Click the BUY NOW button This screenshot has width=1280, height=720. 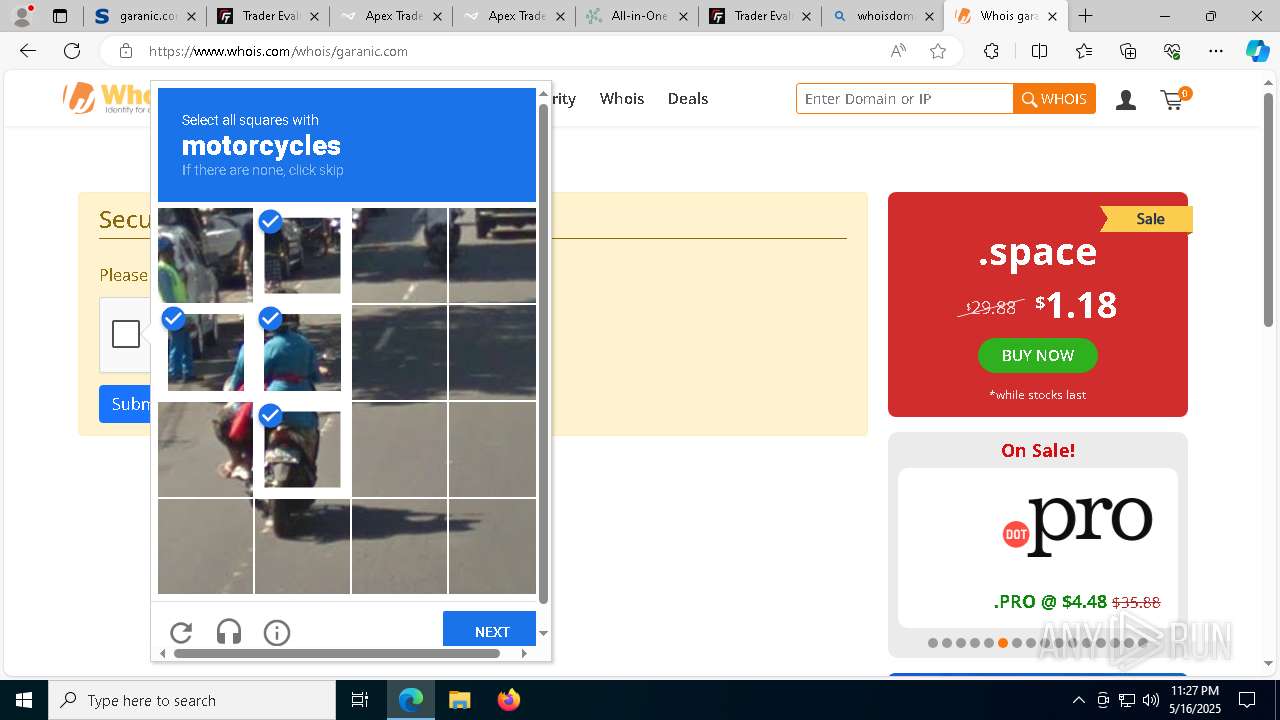1038,355
